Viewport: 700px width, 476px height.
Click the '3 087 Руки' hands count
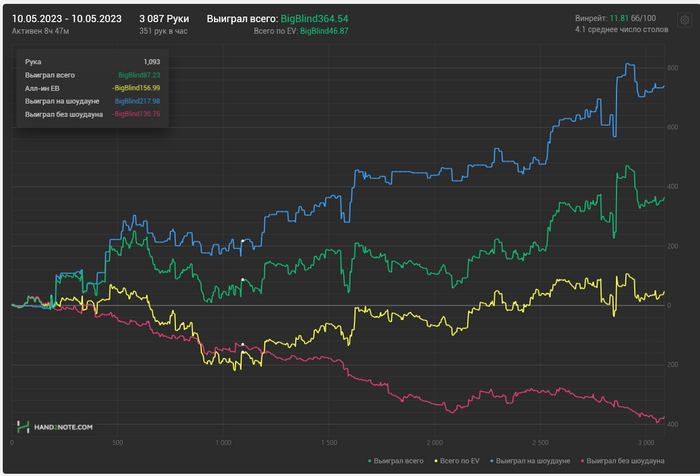[x=165, y=18]
